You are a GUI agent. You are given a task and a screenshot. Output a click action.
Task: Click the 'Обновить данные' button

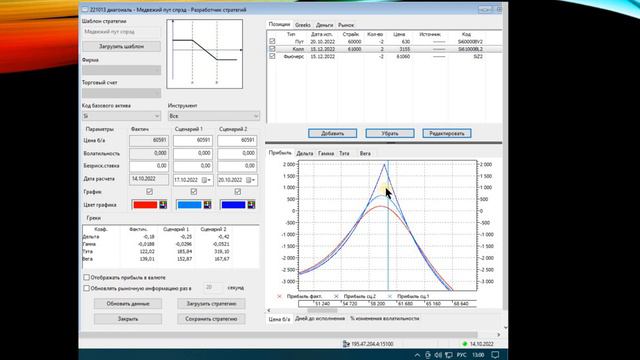pos(128,304)
